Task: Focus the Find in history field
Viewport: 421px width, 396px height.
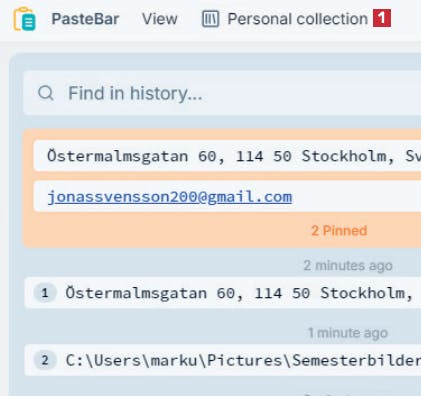Action: point(222,93)
